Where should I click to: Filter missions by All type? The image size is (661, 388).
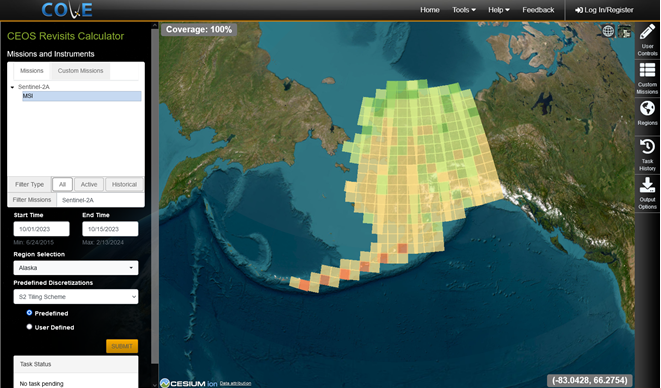pyautogui.click(x=62, y=184)
